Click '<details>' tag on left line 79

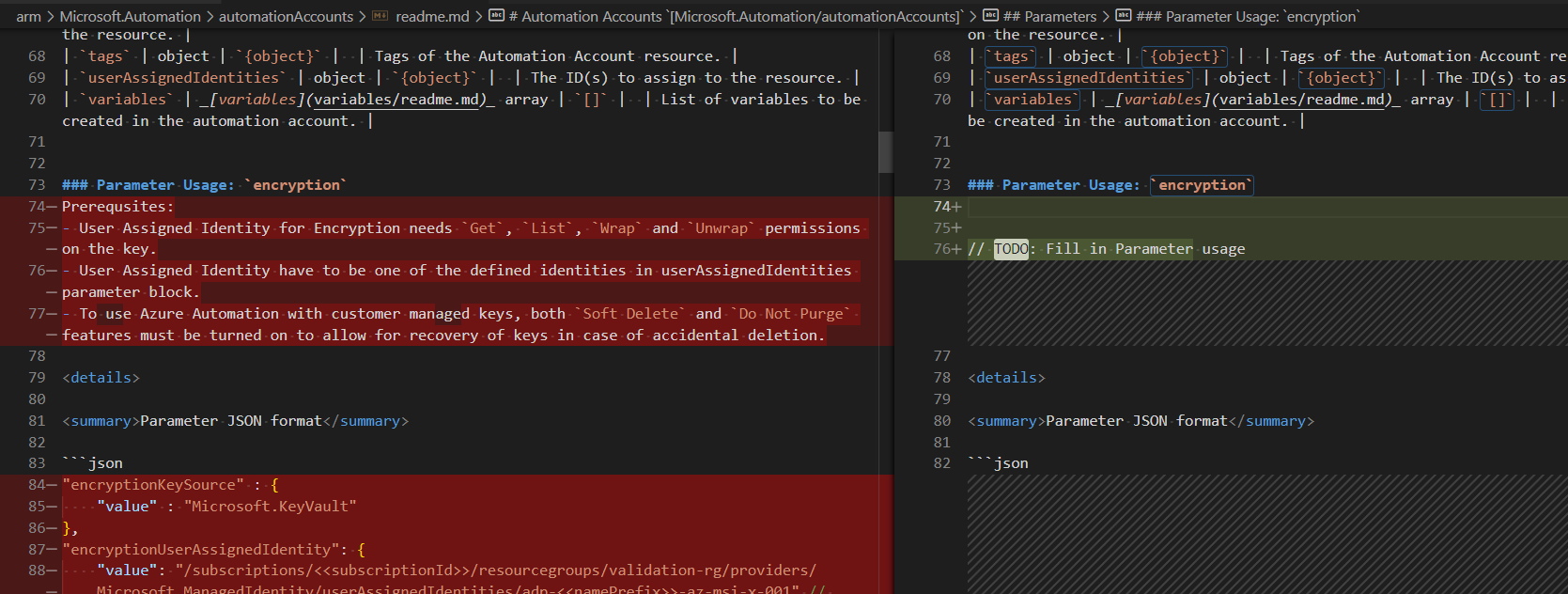point(101,378)
